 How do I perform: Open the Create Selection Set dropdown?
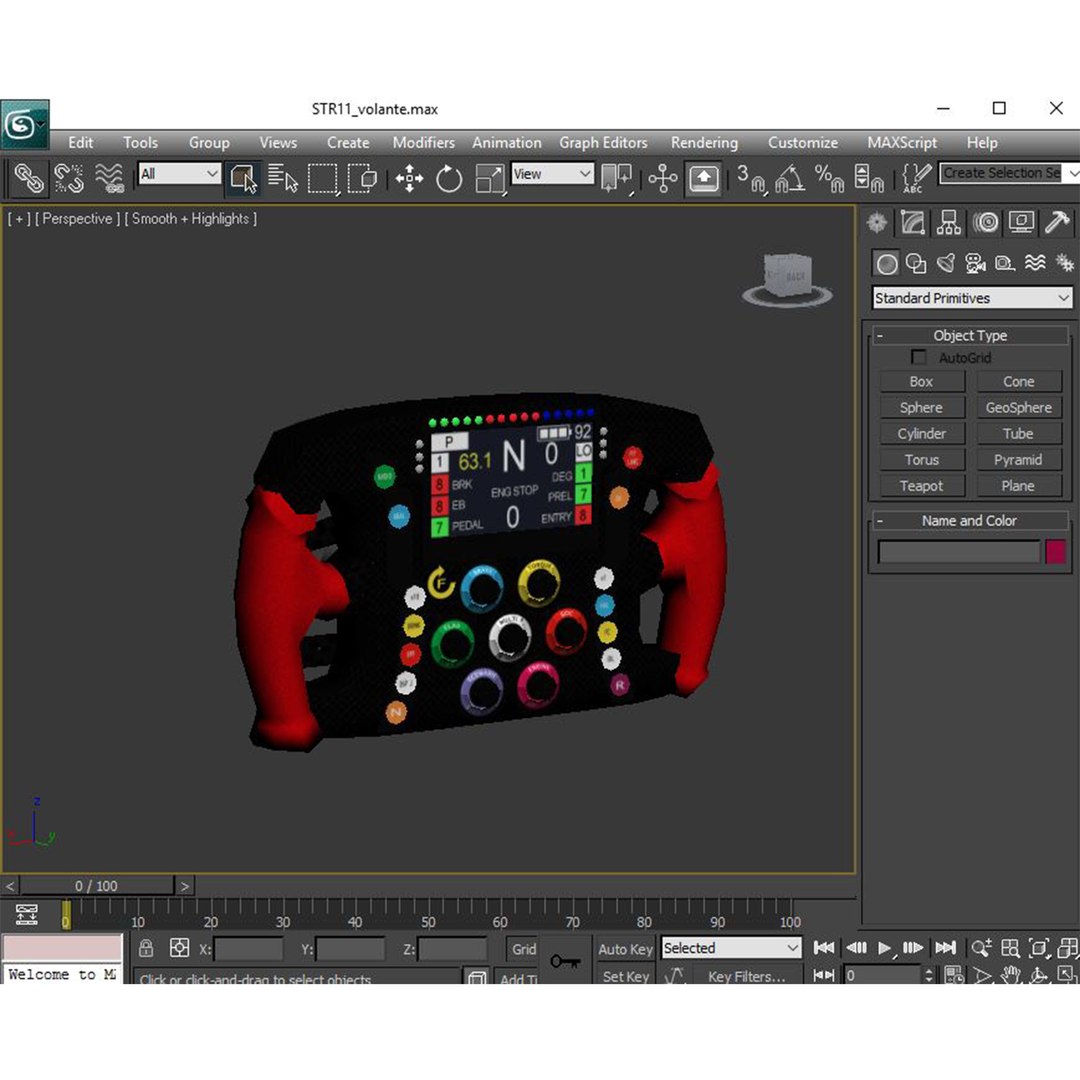coord(1008,173)
